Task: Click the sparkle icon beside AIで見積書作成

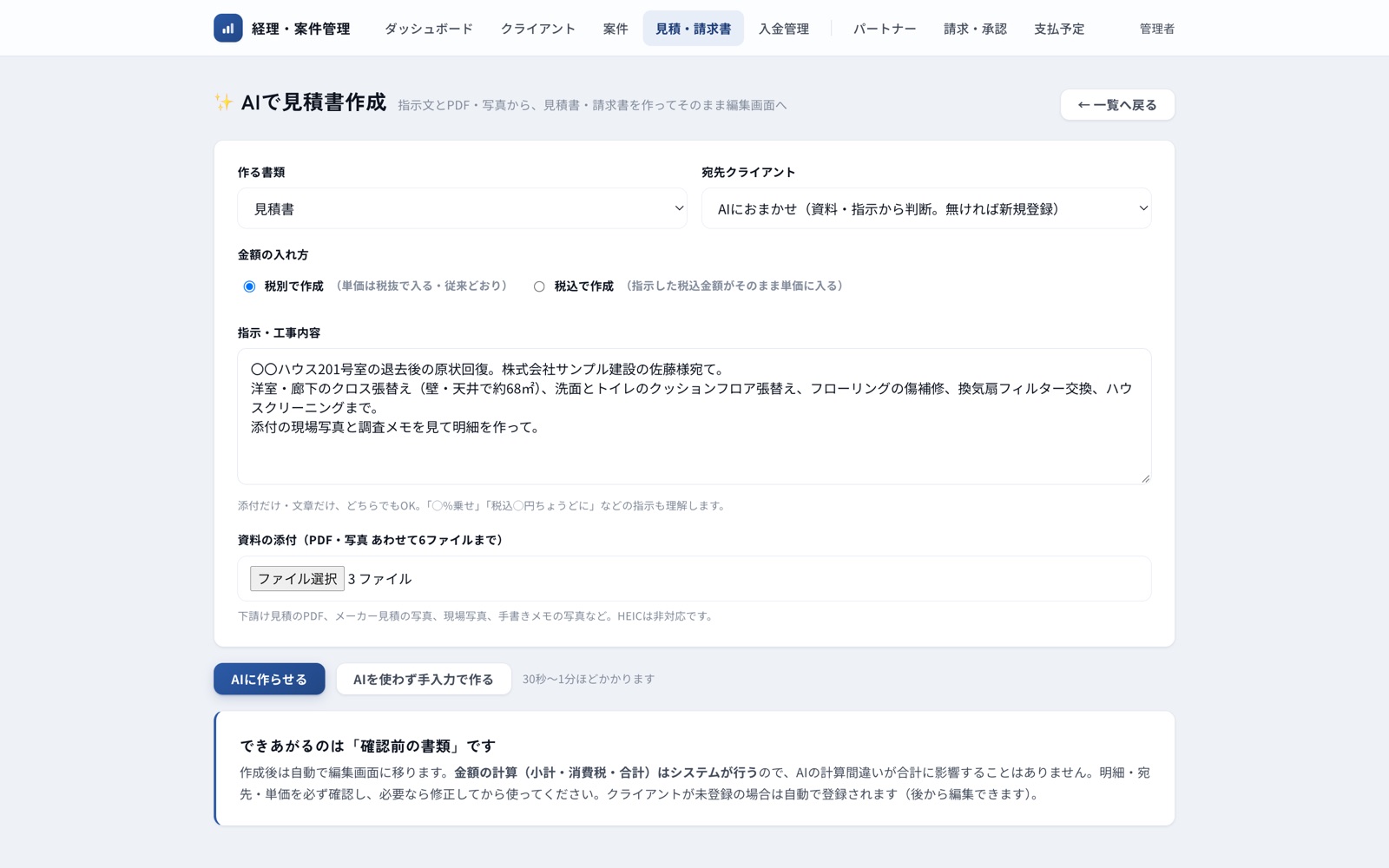Action: click(x=224, y=102)
